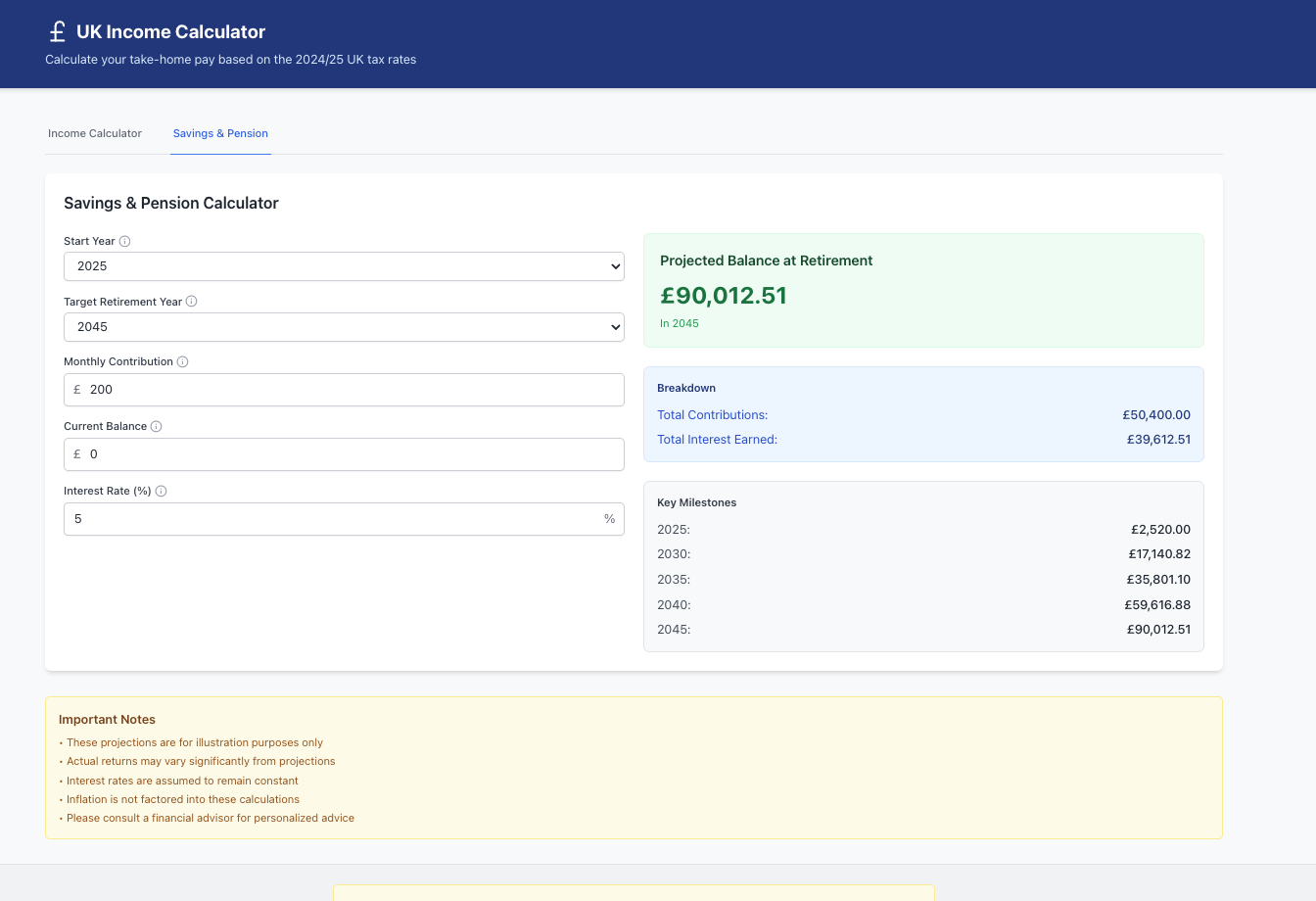Click the £ symbol inside Monthly Contribution field

78,389
